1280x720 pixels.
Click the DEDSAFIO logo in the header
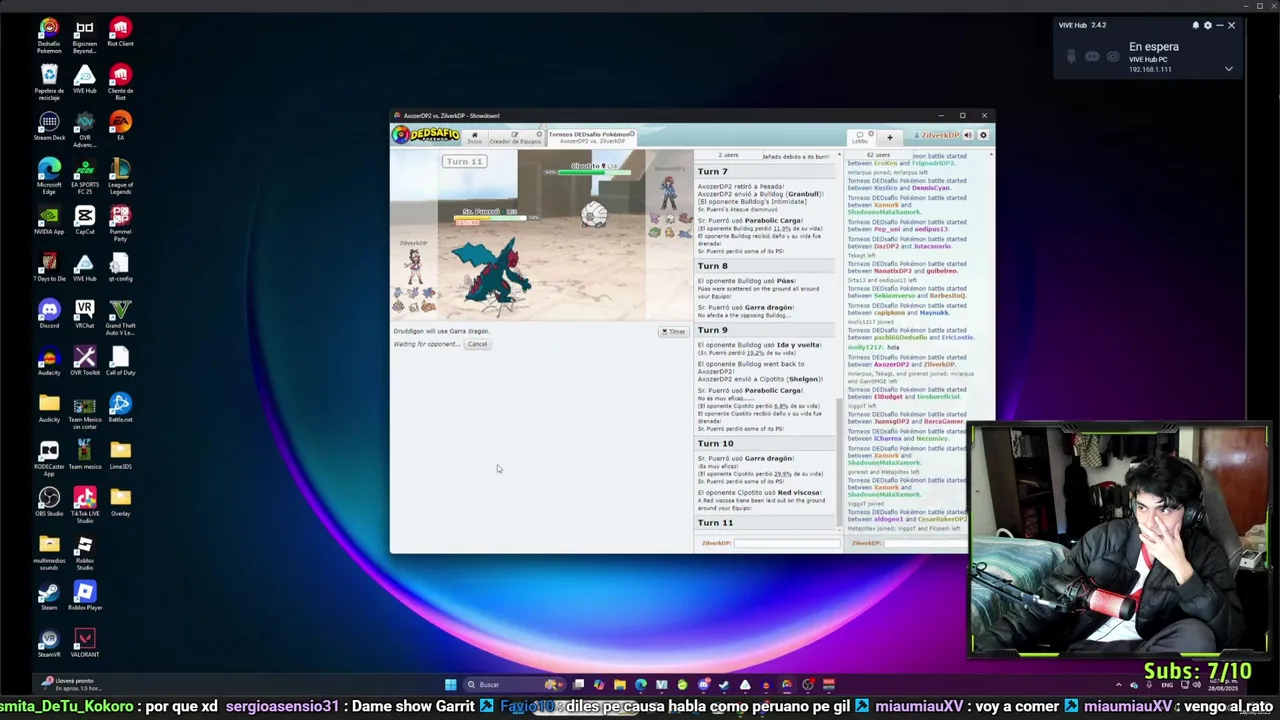click(x=426, y=135)
